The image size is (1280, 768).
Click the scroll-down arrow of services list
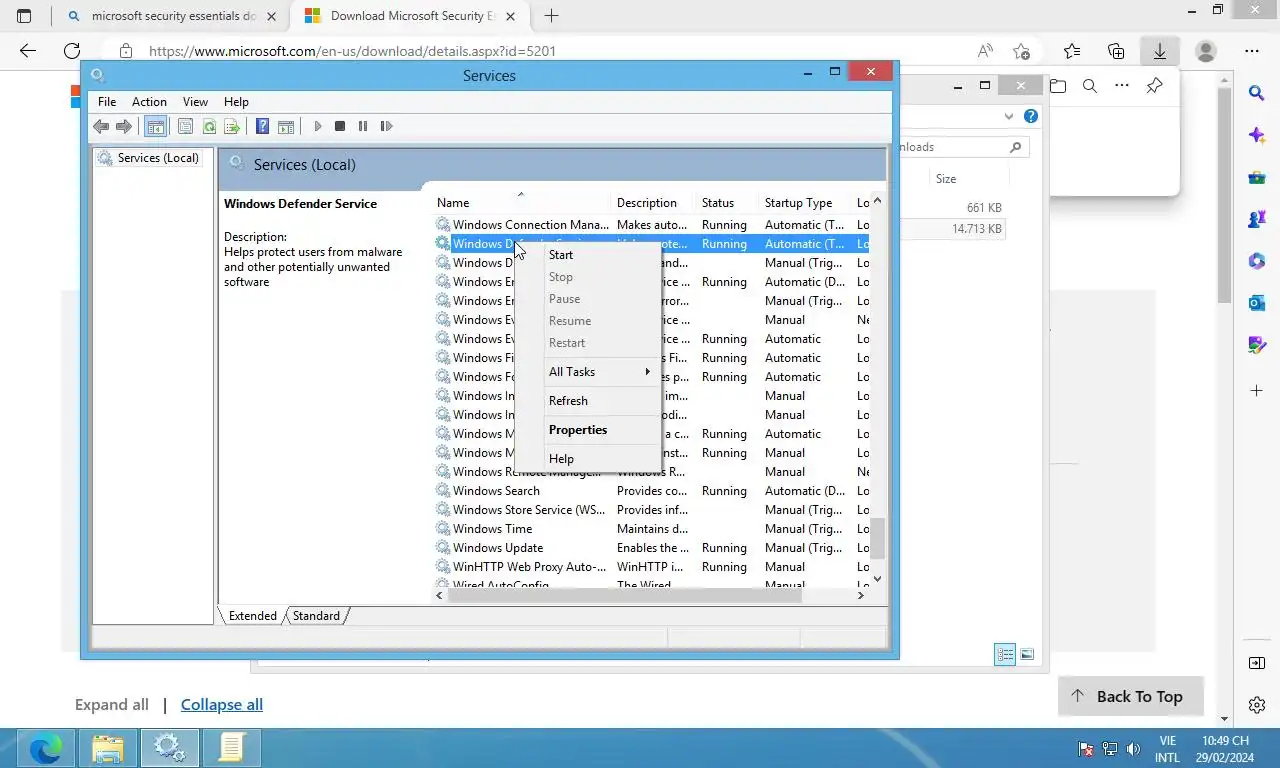(x=877, y=579)
